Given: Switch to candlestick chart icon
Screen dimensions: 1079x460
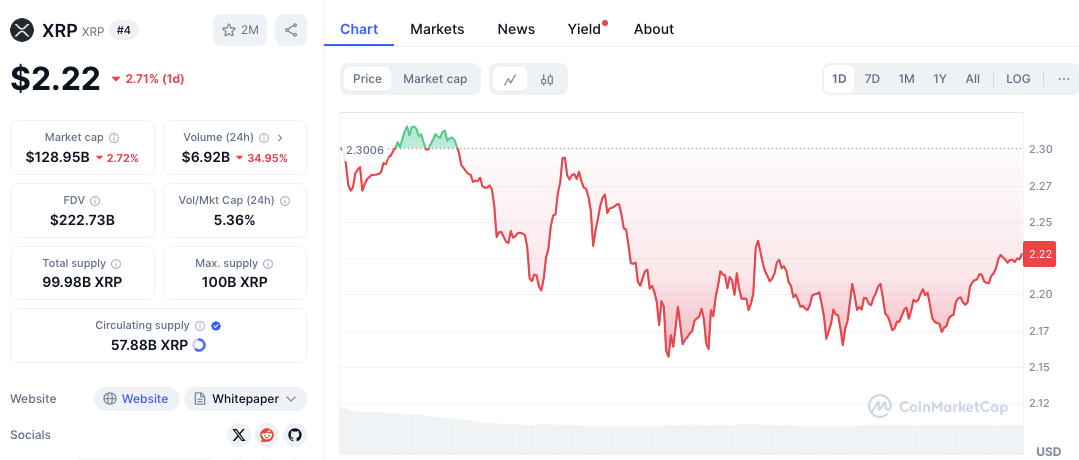Looking at the screenshot, I should [x=547, y=79].
